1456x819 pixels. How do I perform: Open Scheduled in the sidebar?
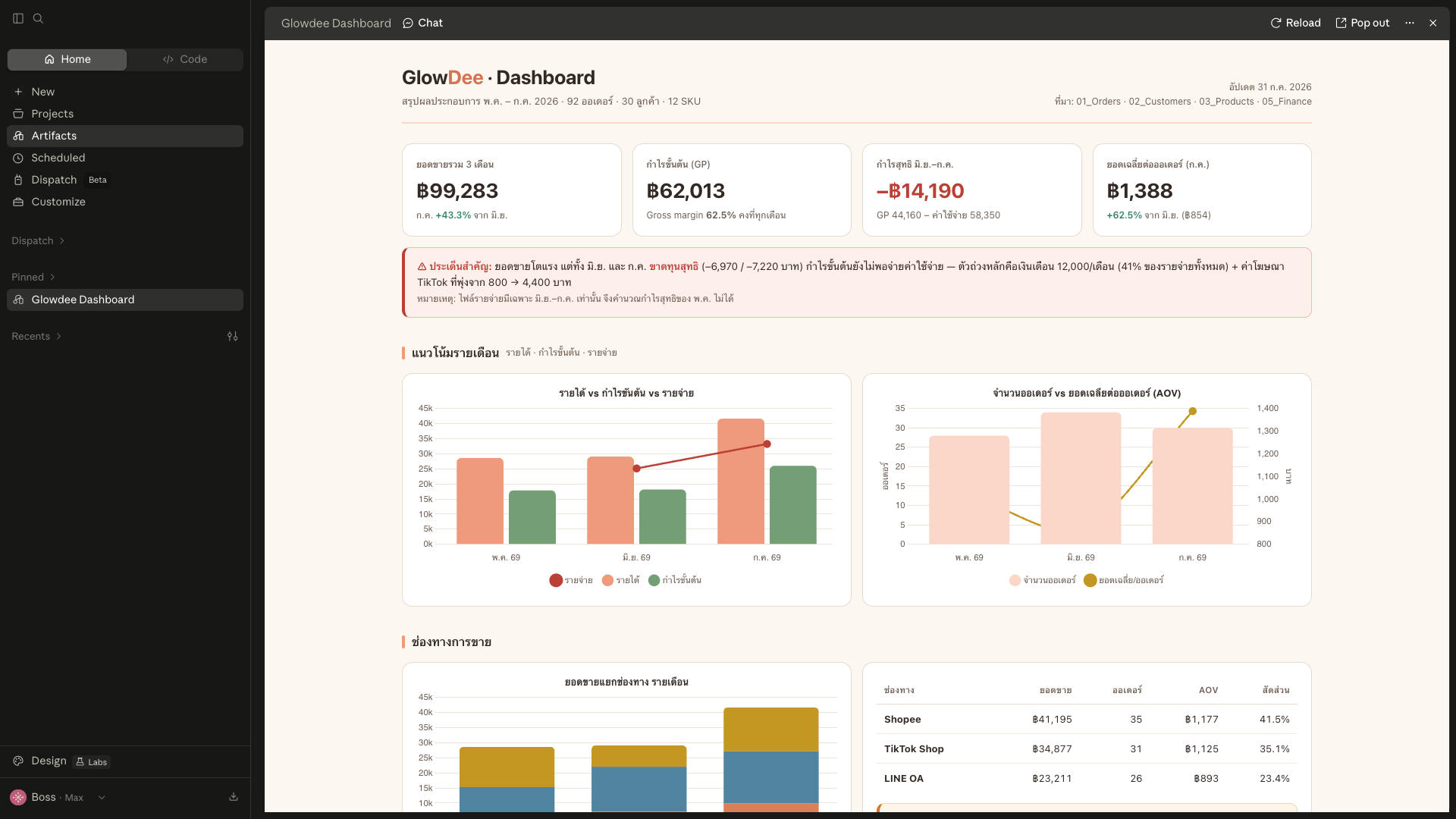pos(125,158)
